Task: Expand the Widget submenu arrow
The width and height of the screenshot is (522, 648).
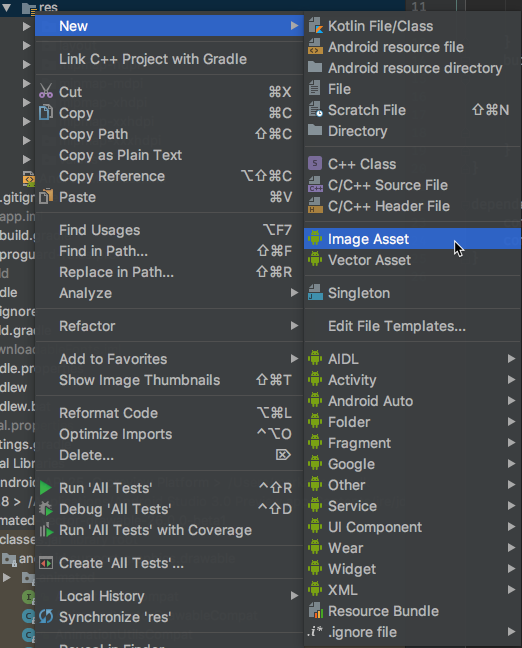Action: (x=512, y=569)
